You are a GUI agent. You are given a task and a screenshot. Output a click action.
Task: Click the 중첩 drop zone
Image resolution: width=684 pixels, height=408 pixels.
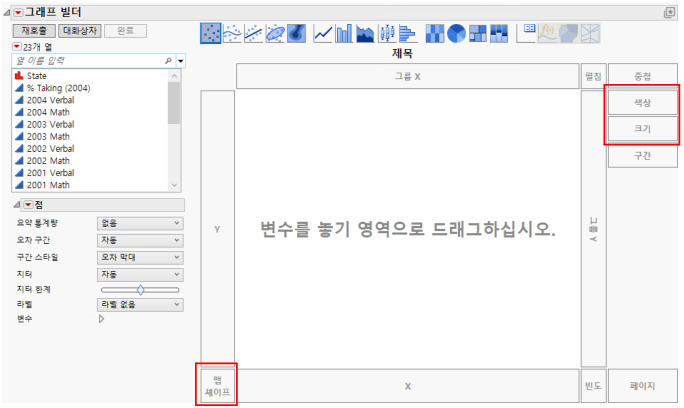tap(643, 76)
